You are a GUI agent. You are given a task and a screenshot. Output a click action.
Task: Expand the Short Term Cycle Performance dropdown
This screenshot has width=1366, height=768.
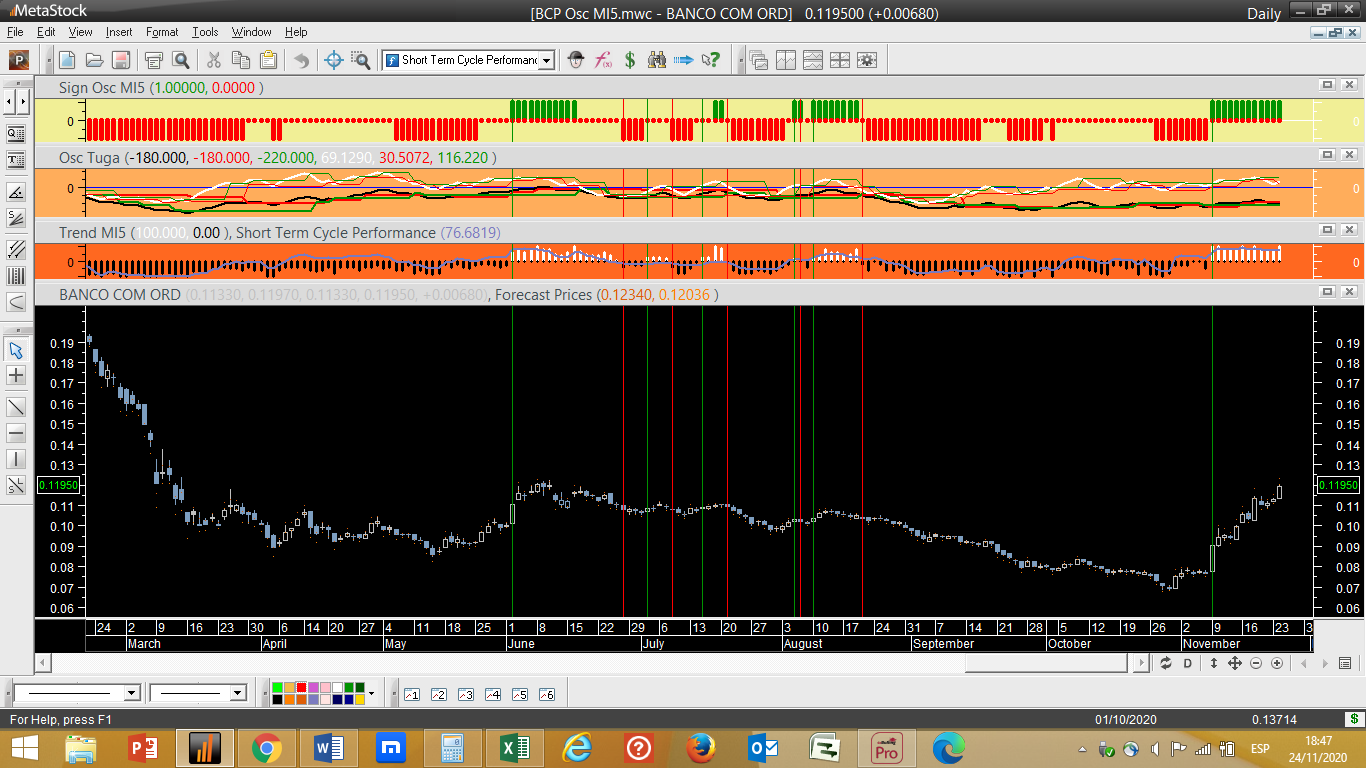pyautogui.click(x=546, y=60)
